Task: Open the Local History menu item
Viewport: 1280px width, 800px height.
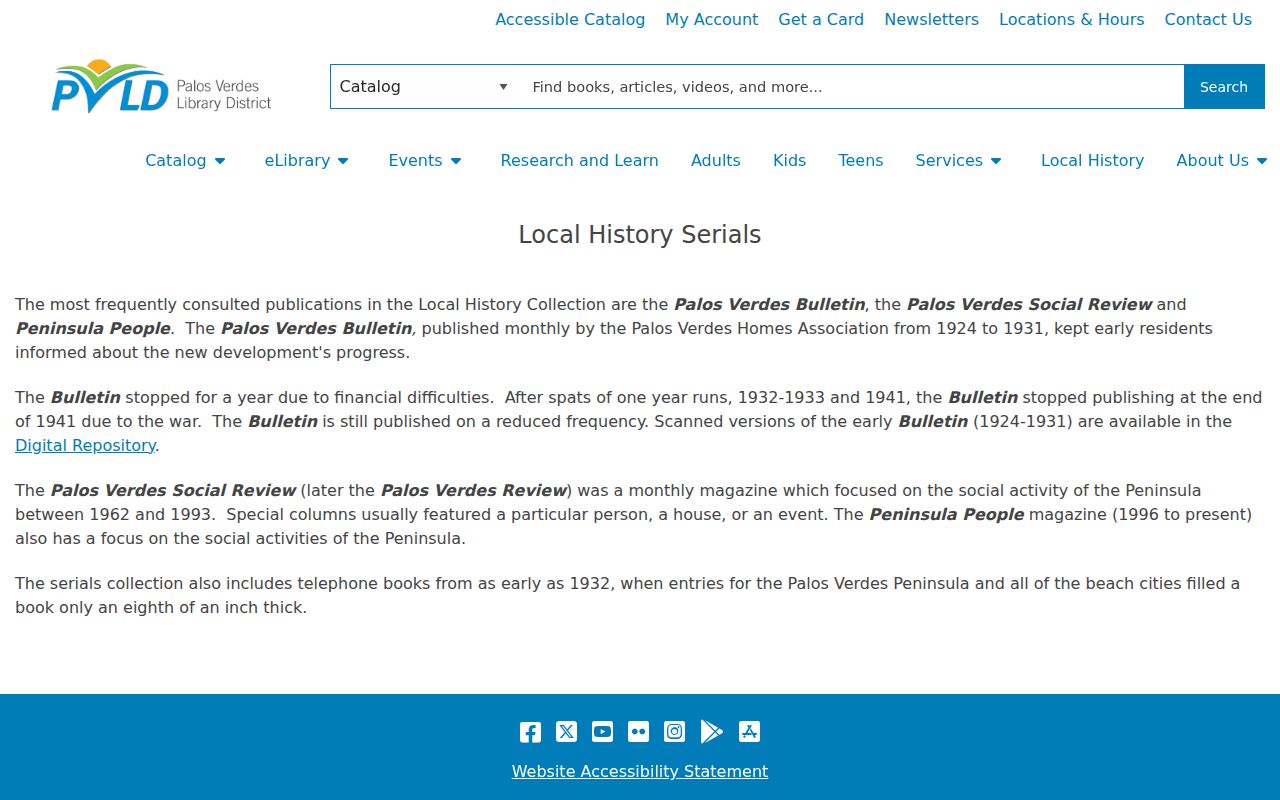Action: 1092,160
